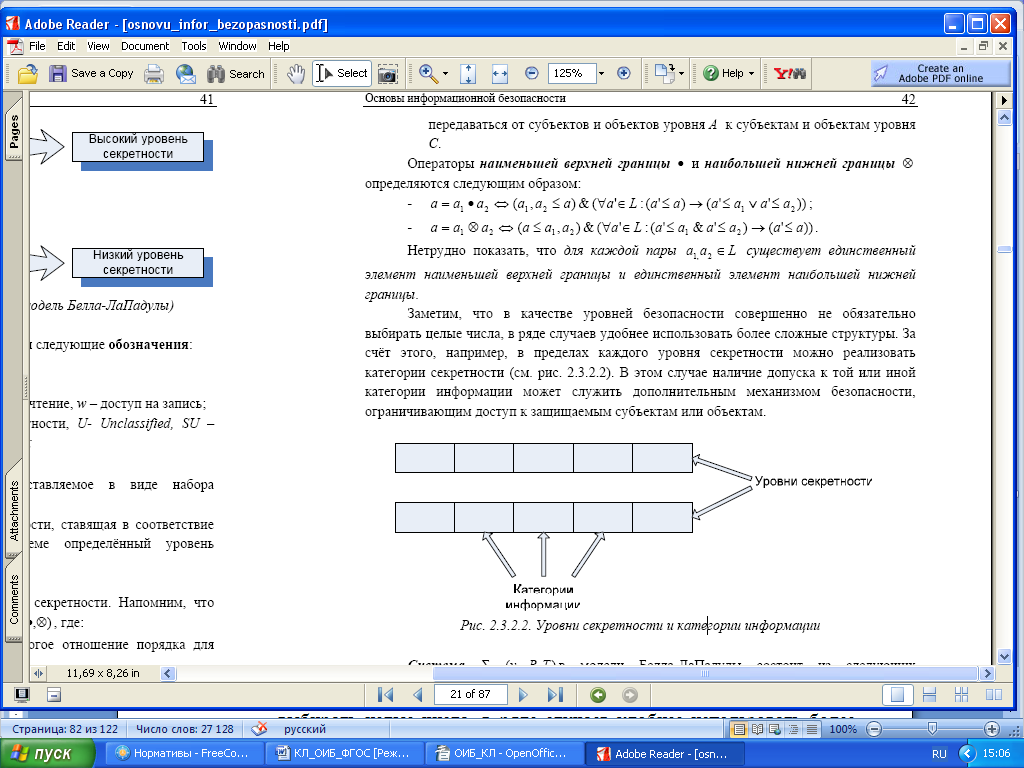The width and height of the screenshot is (1024, 768).
Task: Click Save a Copy in the toolbar
Action: pyautogui.click(x=91, y=74)
